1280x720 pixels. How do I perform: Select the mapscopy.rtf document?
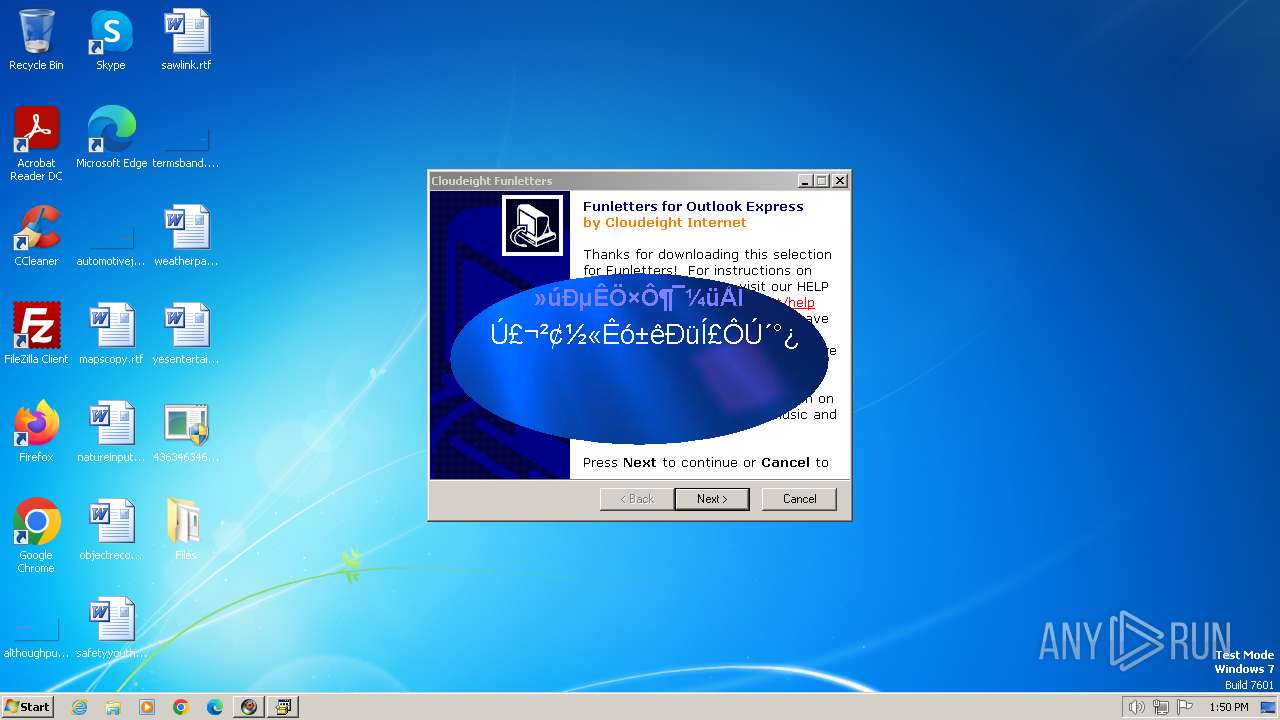(x=111, y=334)
